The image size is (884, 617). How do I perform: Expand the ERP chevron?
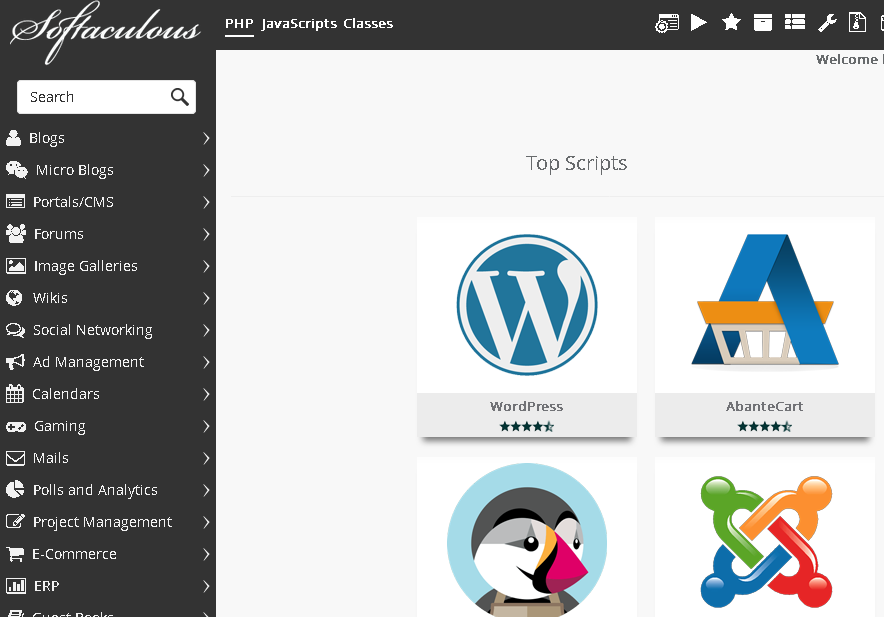pos(206,587)
